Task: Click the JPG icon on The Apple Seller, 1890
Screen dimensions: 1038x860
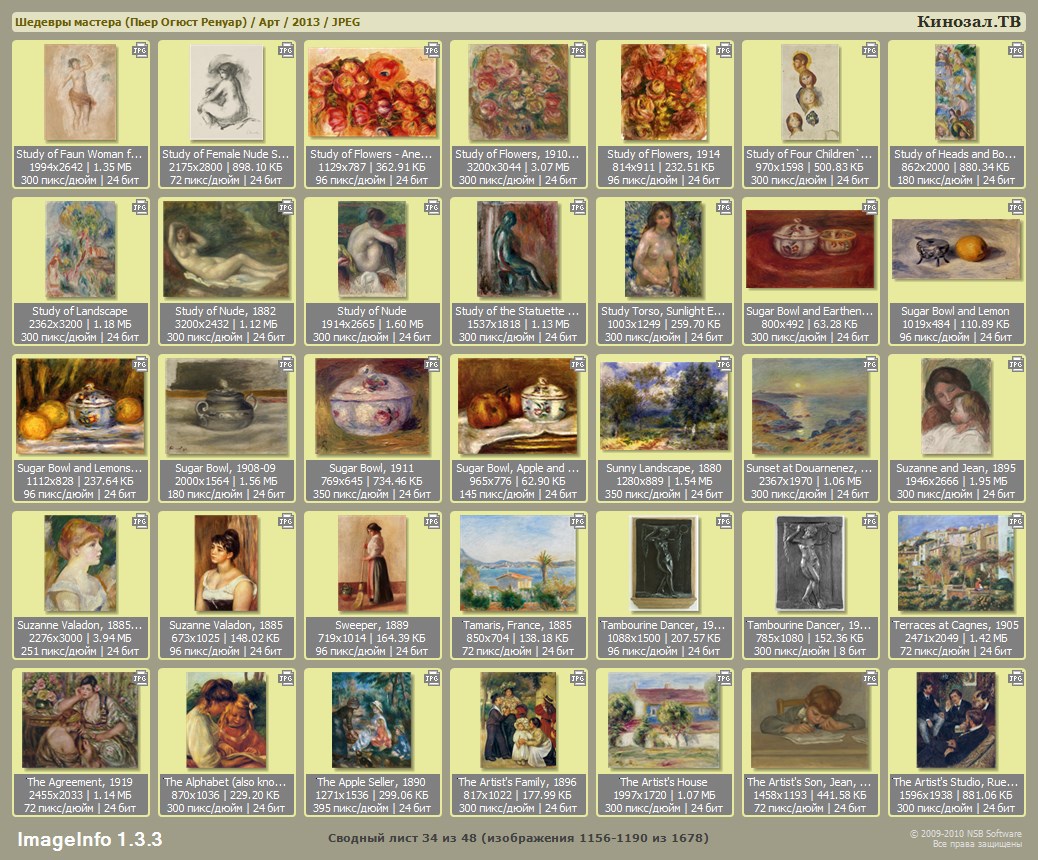Action: coord(432,679)
